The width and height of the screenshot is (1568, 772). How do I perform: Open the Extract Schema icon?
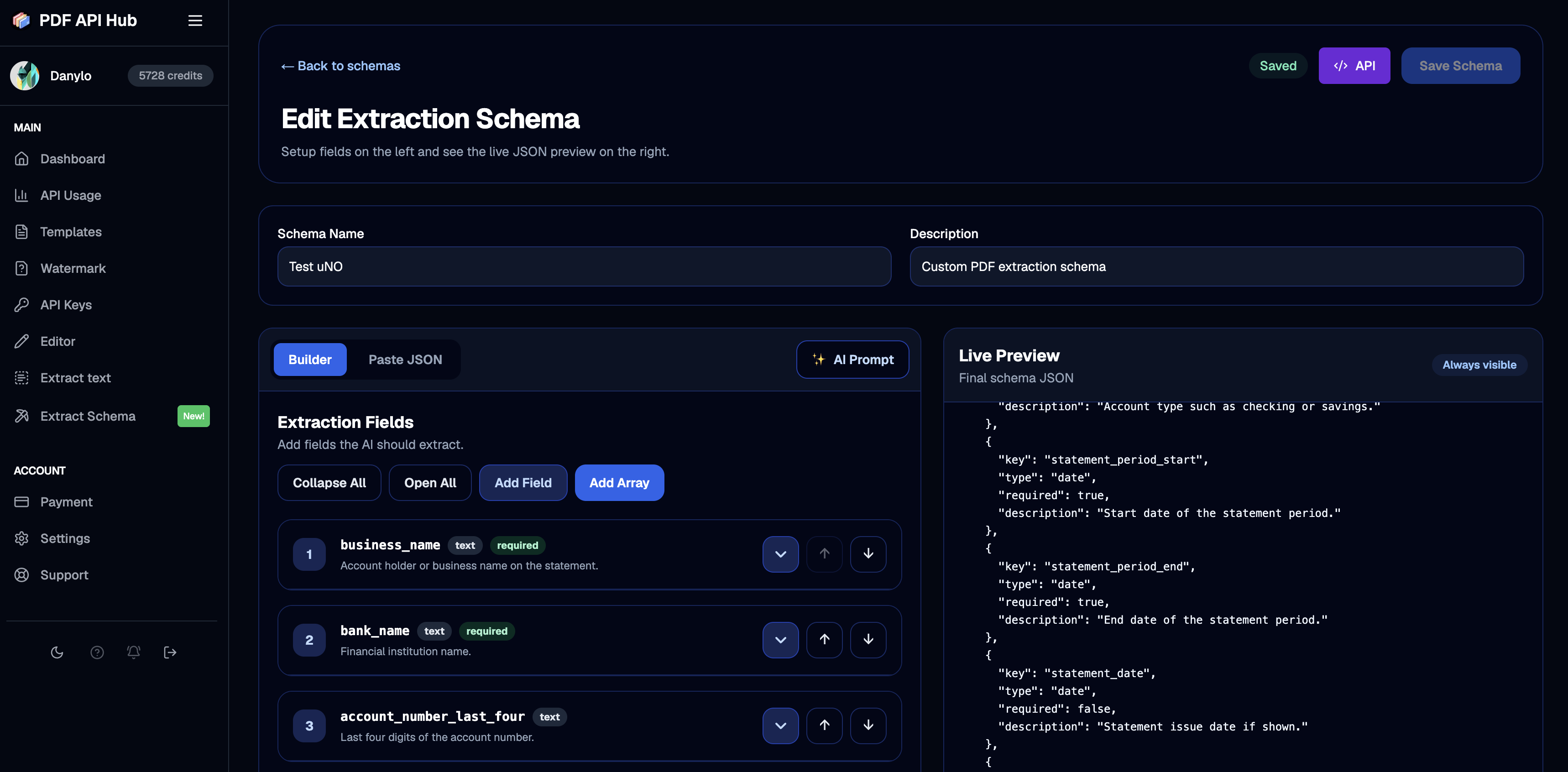point(22,416)
